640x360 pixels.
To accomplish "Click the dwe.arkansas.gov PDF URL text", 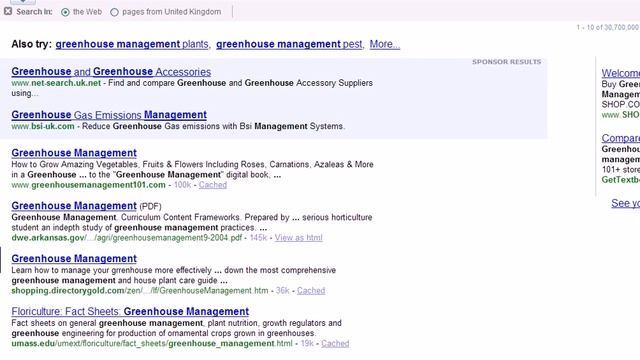I will click(x=127, y=238).
